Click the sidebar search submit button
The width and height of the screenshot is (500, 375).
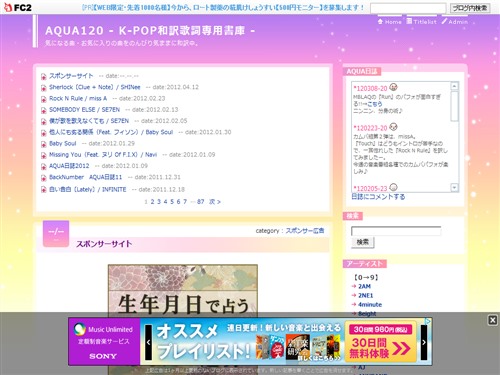coord(363,242)
